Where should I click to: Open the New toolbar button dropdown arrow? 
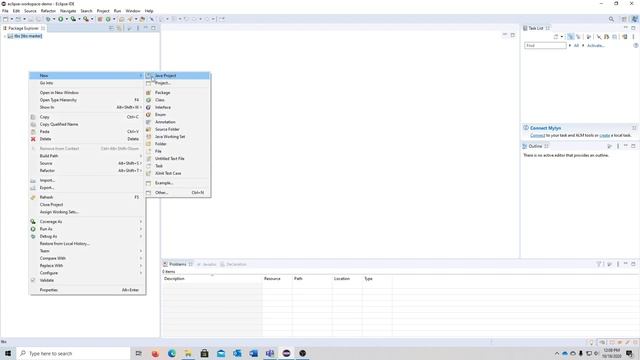tap(11, 19)
